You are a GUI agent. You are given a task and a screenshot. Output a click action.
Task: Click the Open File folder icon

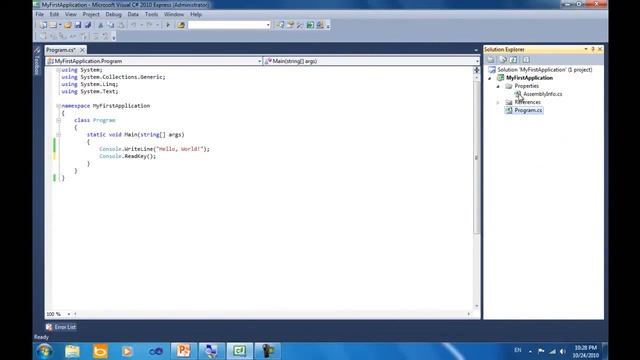coord(68,25)
